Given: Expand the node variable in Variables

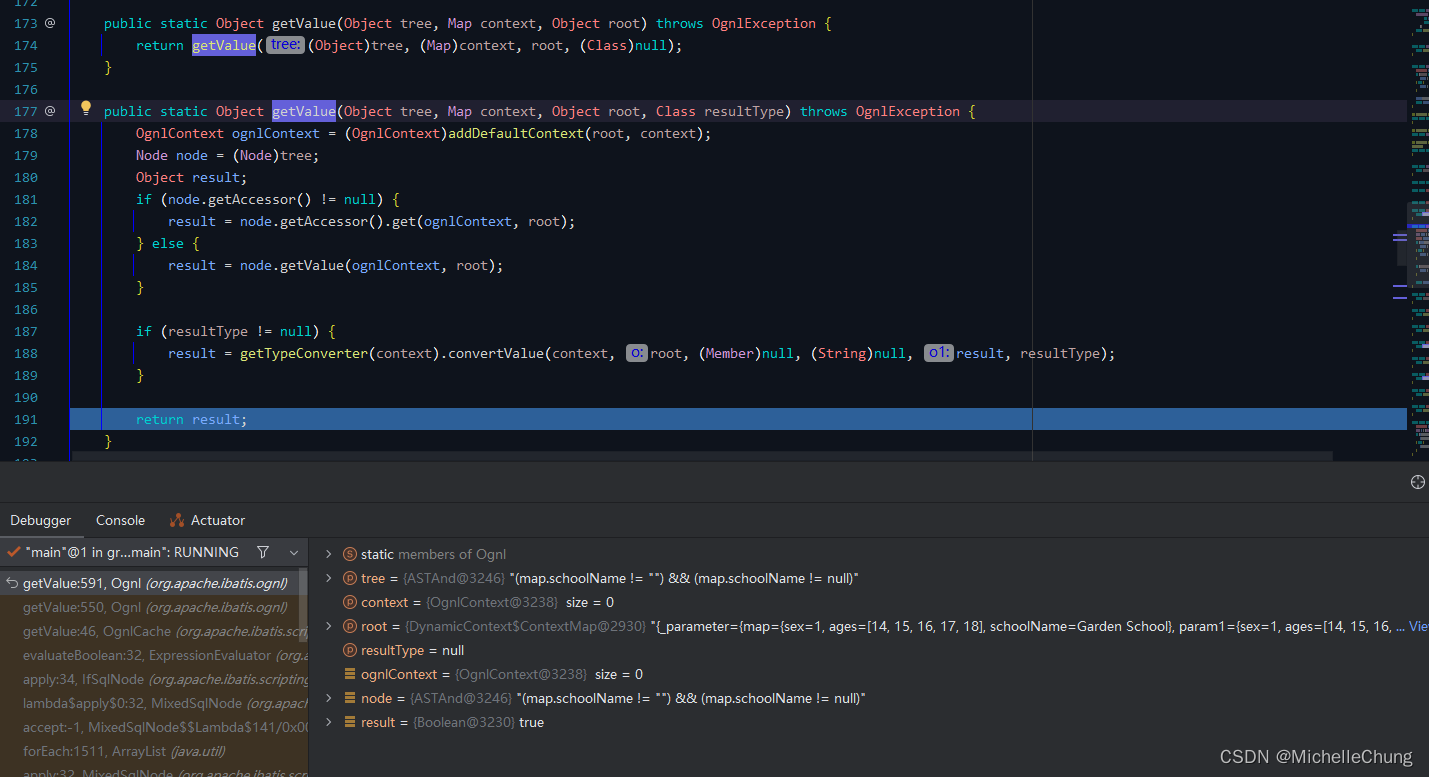Looking at the screenshot, I should click(x=328, y=698).
